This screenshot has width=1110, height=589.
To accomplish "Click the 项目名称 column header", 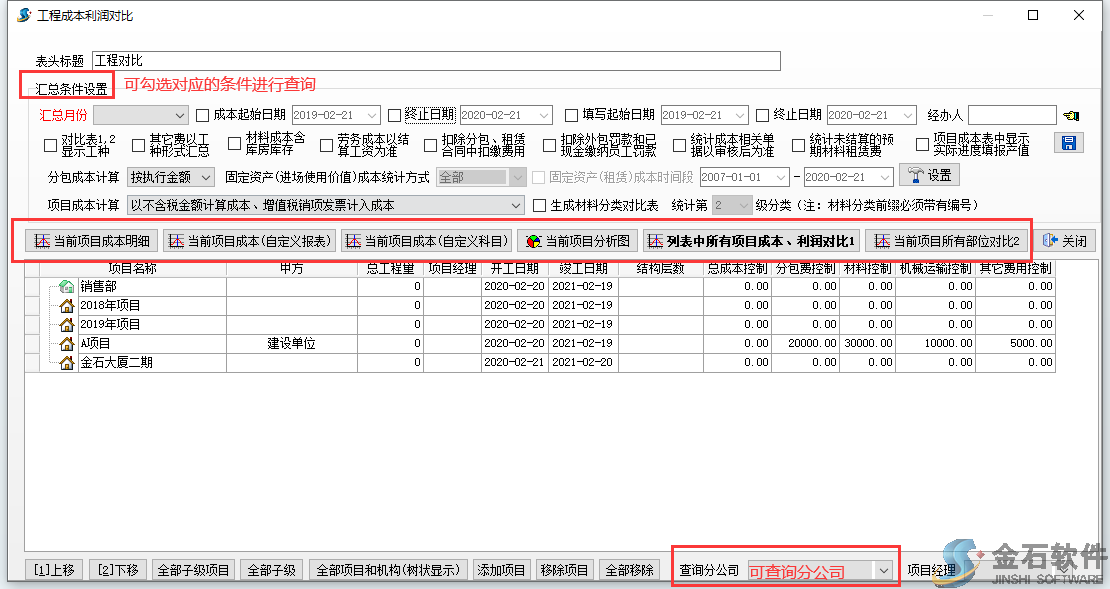I will pos(133,269).
